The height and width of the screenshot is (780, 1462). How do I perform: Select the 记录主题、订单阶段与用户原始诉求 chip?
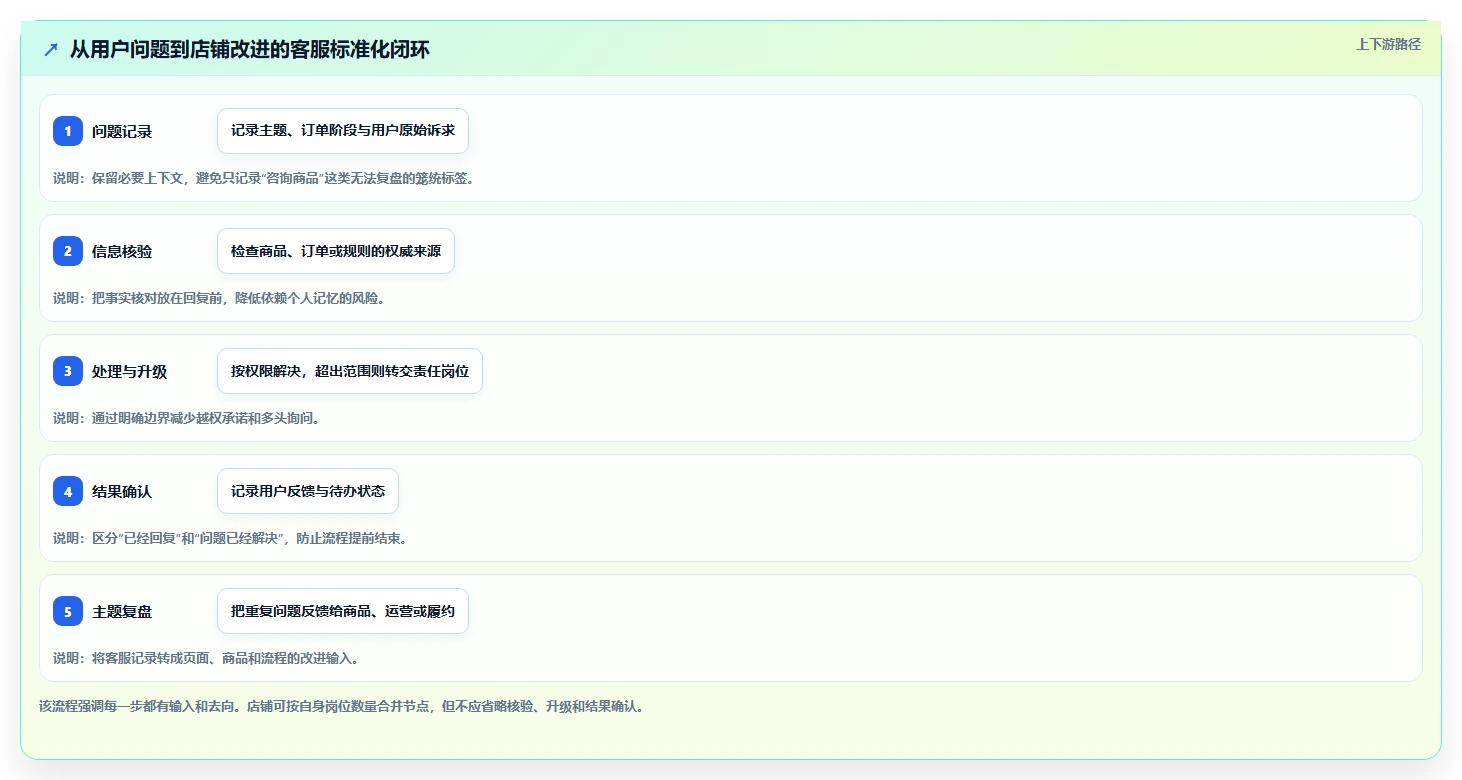(343, 131)
